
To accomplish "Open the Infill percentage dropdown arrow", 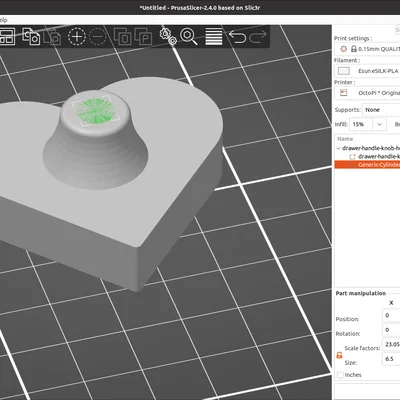I will (379, 124).
